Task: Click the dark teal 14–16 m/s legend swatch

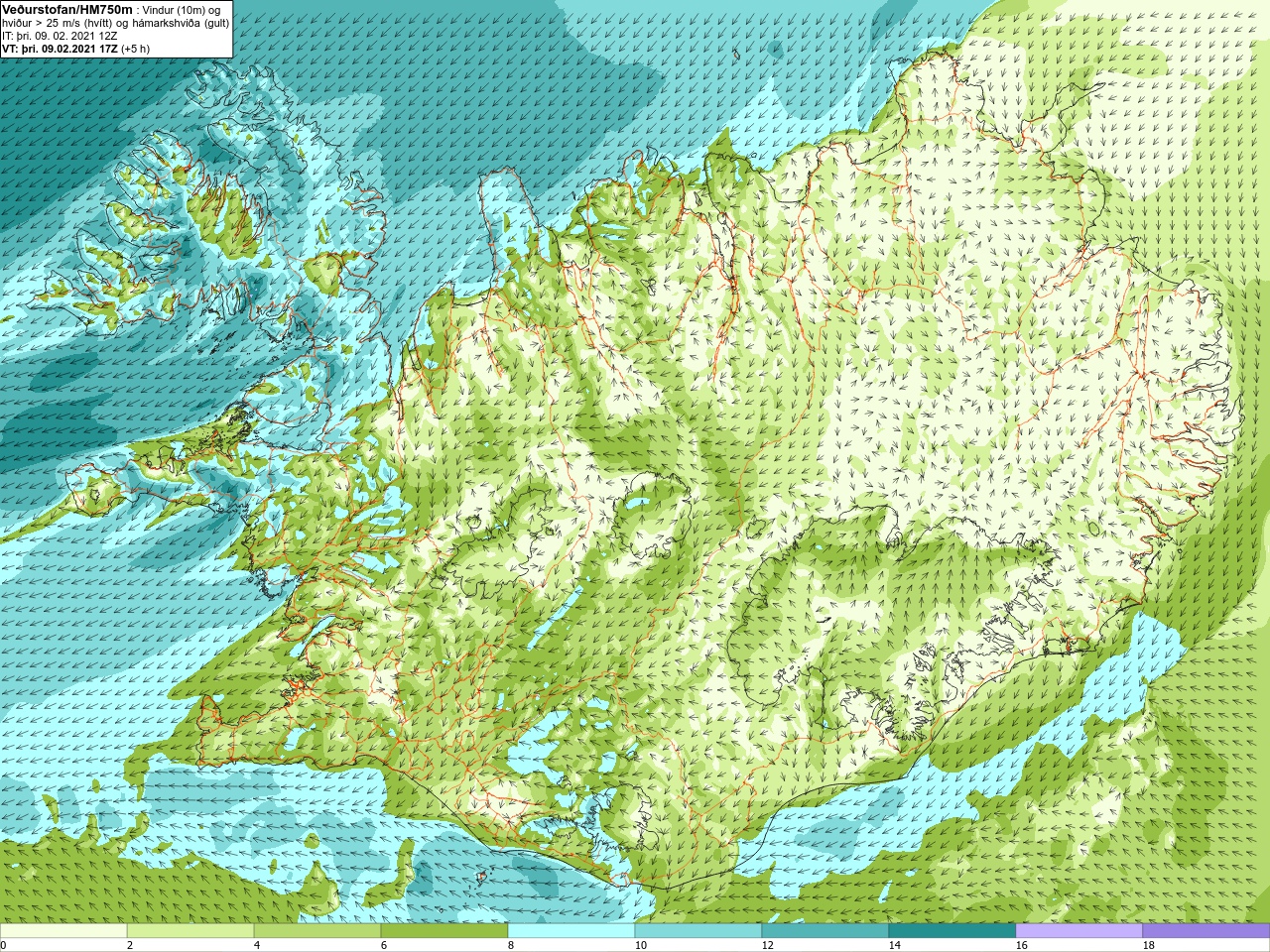Action: [x=952, y=931]
